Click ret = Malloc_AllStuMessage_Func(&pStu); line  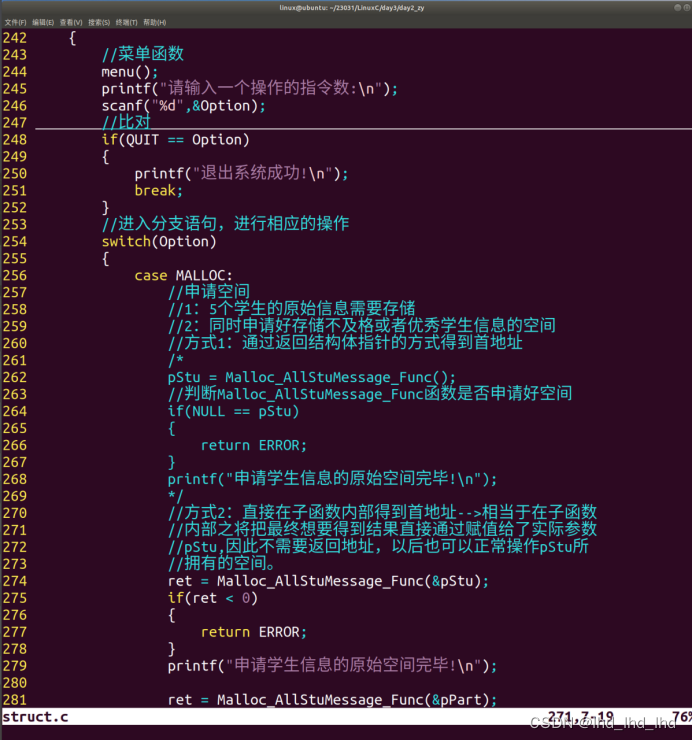tap(328, 581)
